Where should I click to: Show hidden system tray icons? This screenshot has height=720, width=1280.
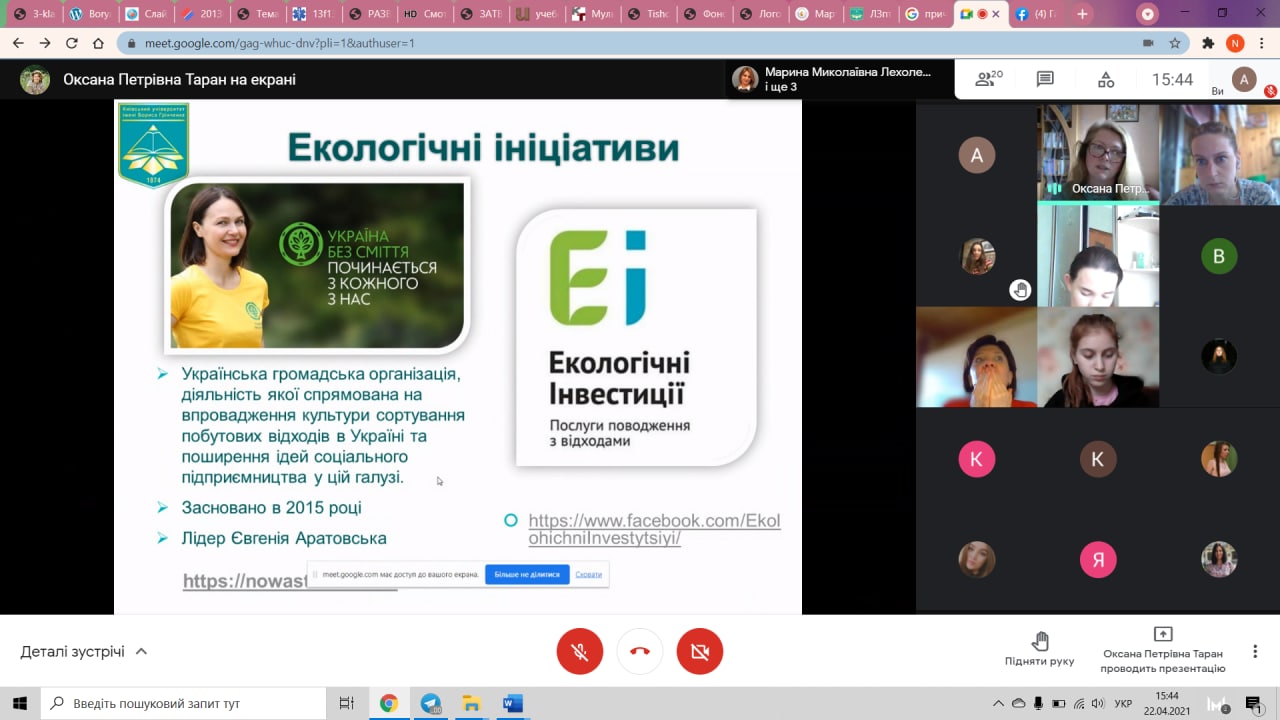coord(998,703)
